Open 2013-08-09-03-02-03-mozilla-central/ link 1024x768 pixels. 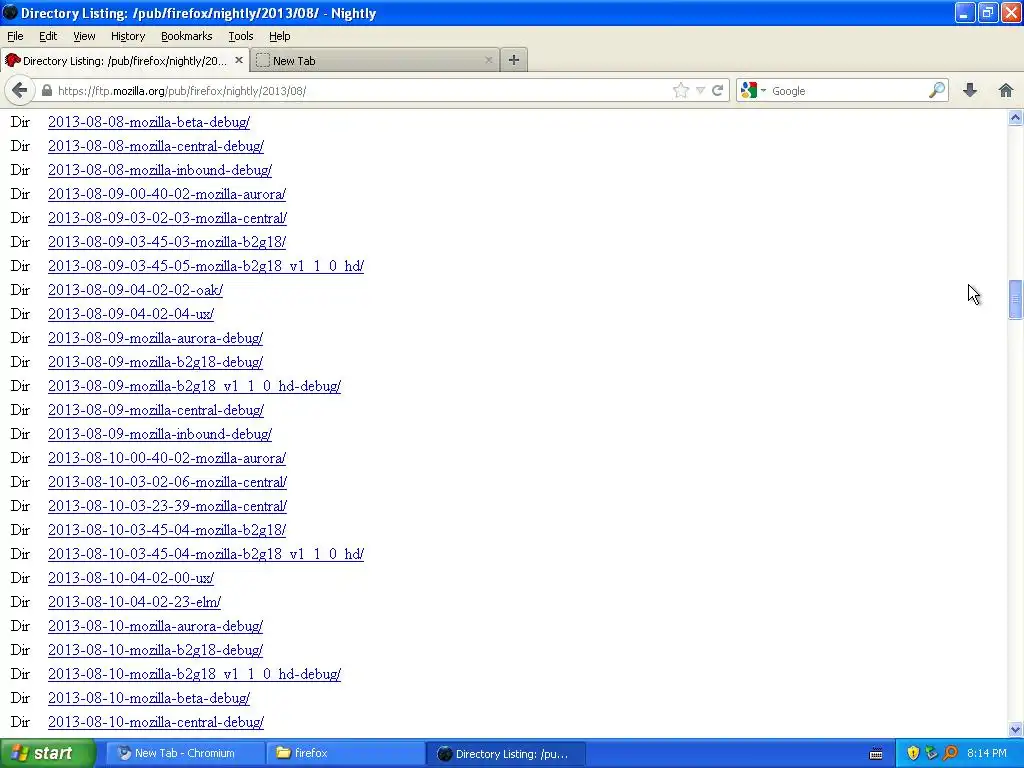(167, 218)
